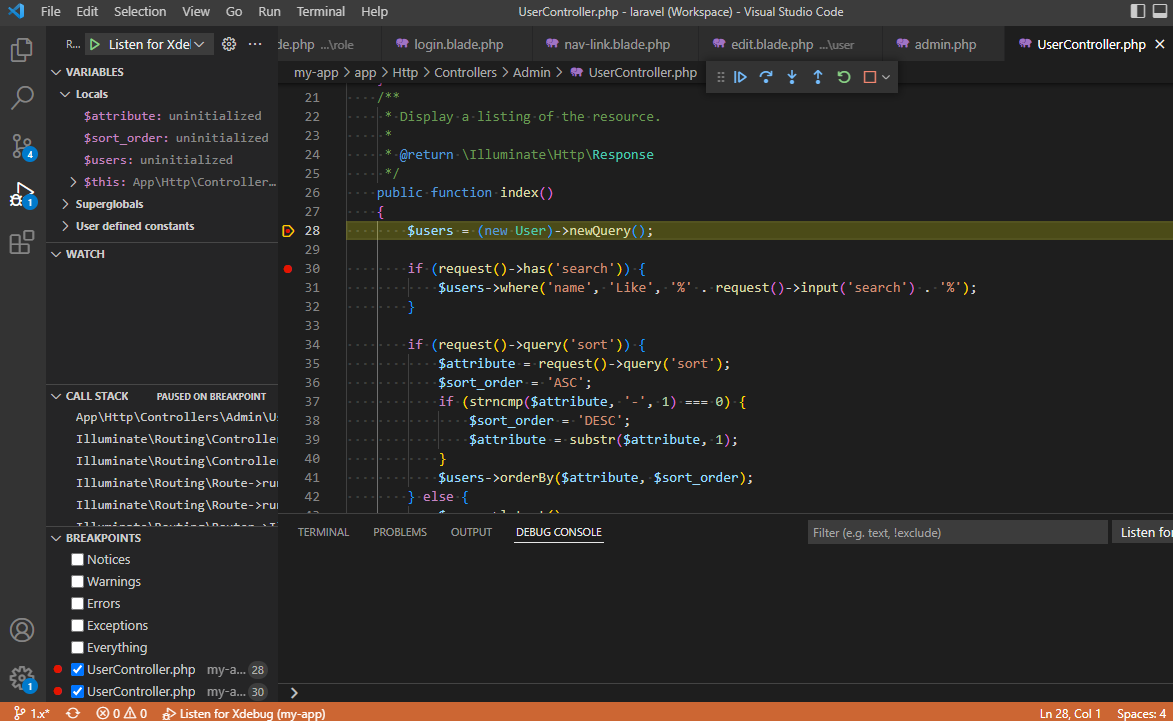This screenshot has height=721, width=1173.
Task: Expand User defined constants group
Action: pos(65,226)
